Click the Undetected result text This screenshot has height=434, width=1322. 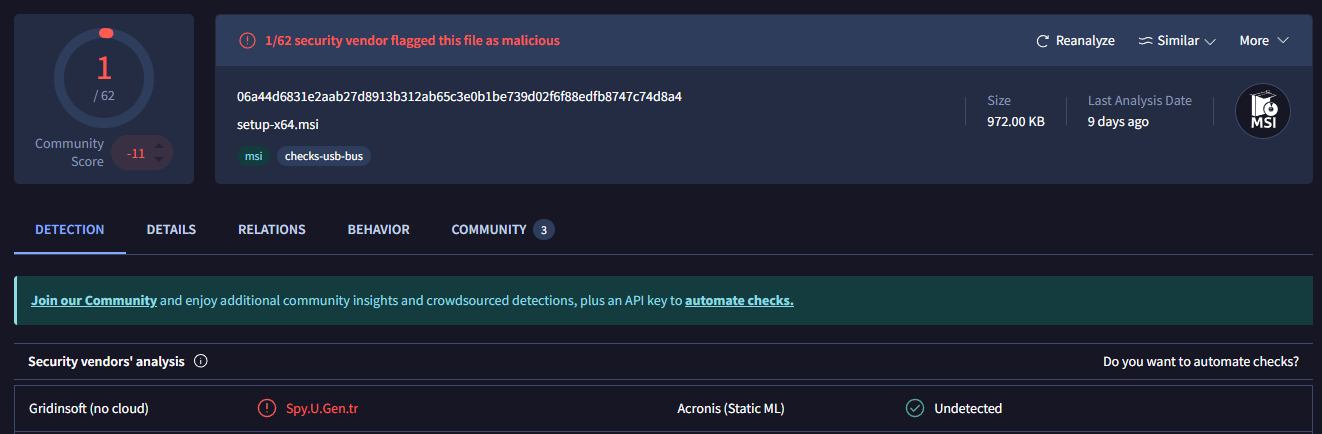pos(968,408)
